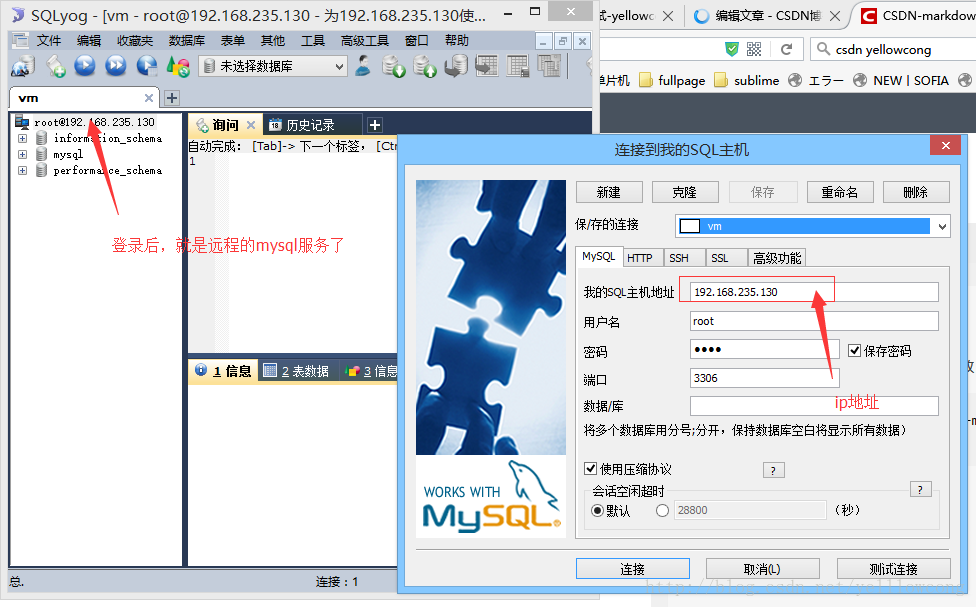Screen dimensions: 976x607
Task: Open the 2 表数据 result tab
Action: click(296, 371)
